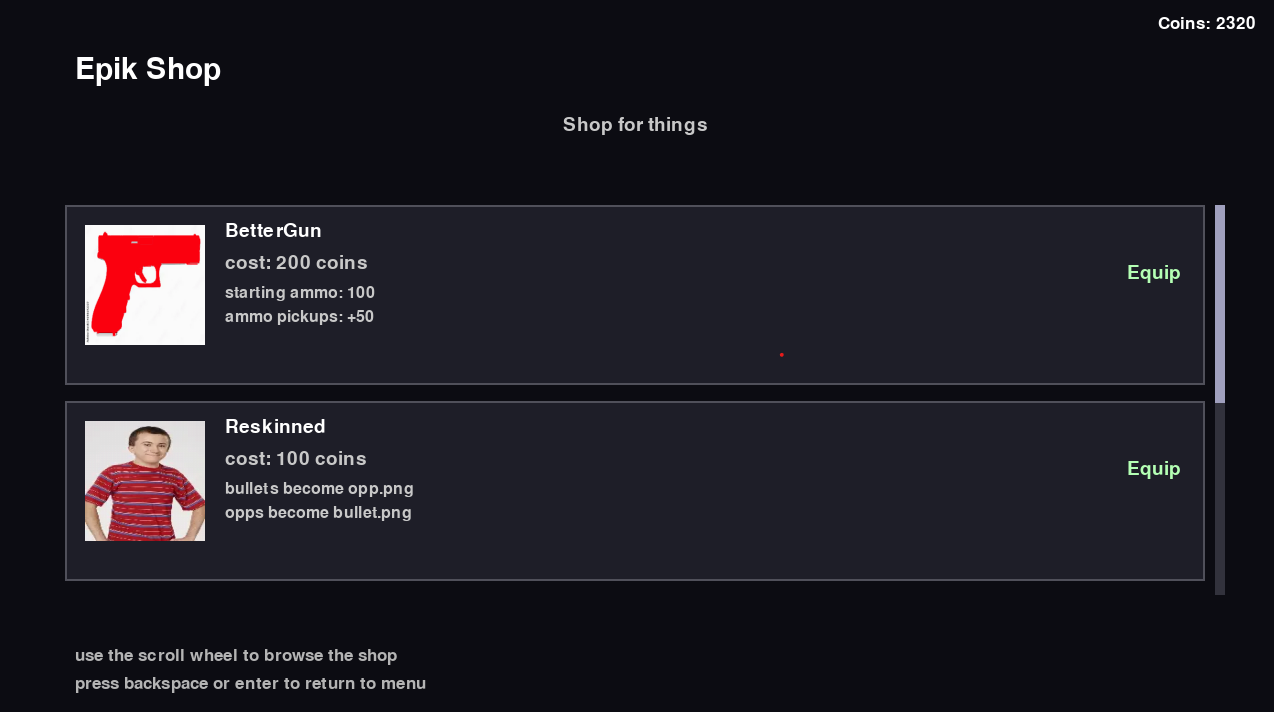Click the opps become bullet.png line
1274x712 pixels.
[318, 513]
